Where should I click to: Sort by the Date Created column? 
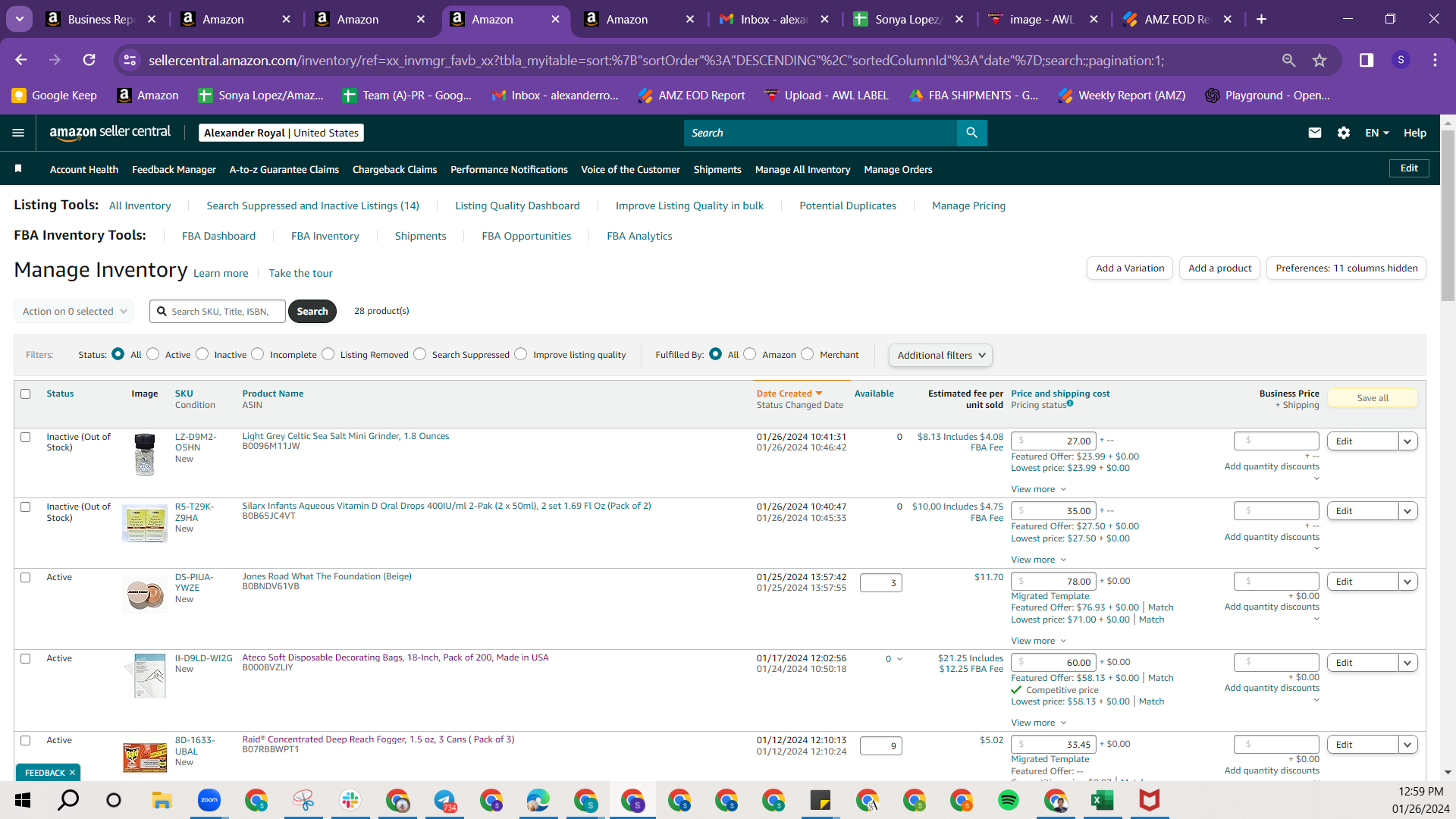pos(789,394)
